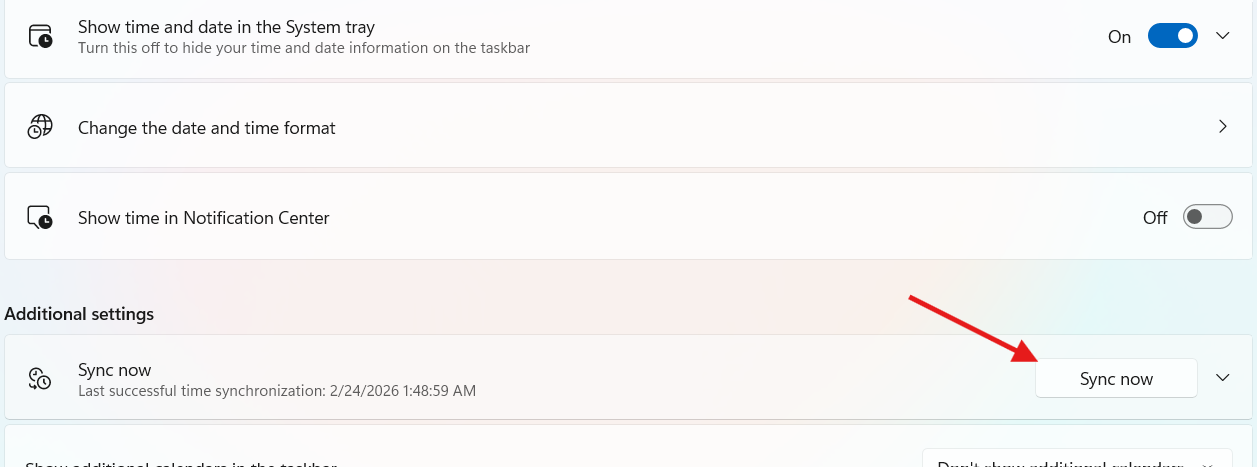Click the clock icon beside System tray setting

tap(40, 37)
